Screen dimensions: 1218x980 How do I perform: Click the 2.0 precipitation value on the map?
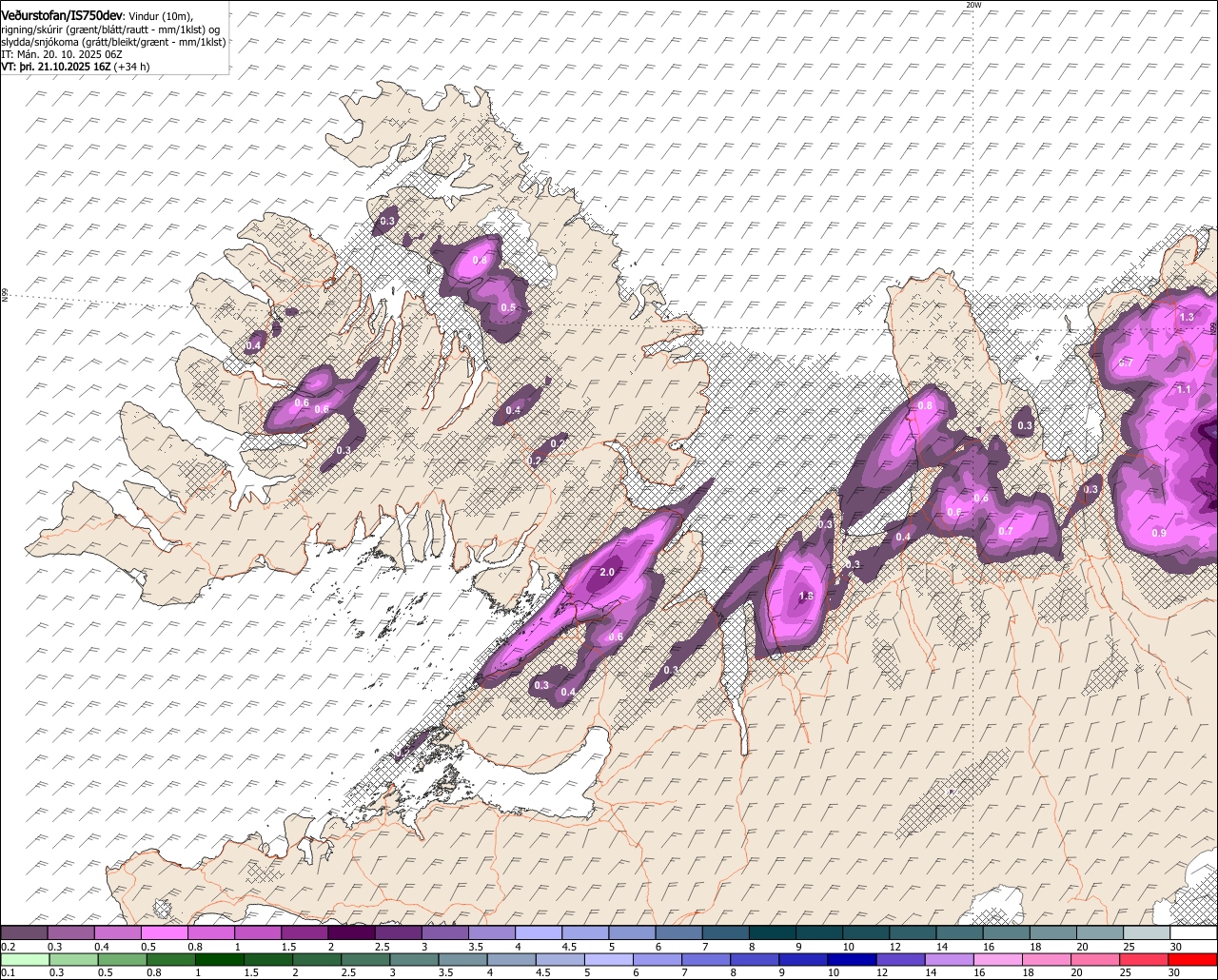pos(608,572)
